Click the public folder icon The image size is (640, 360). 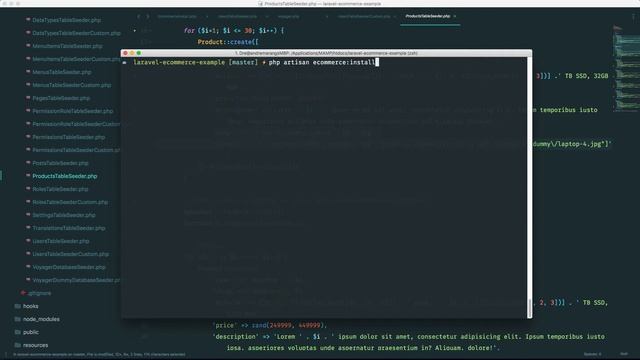[x=18, y=332]
